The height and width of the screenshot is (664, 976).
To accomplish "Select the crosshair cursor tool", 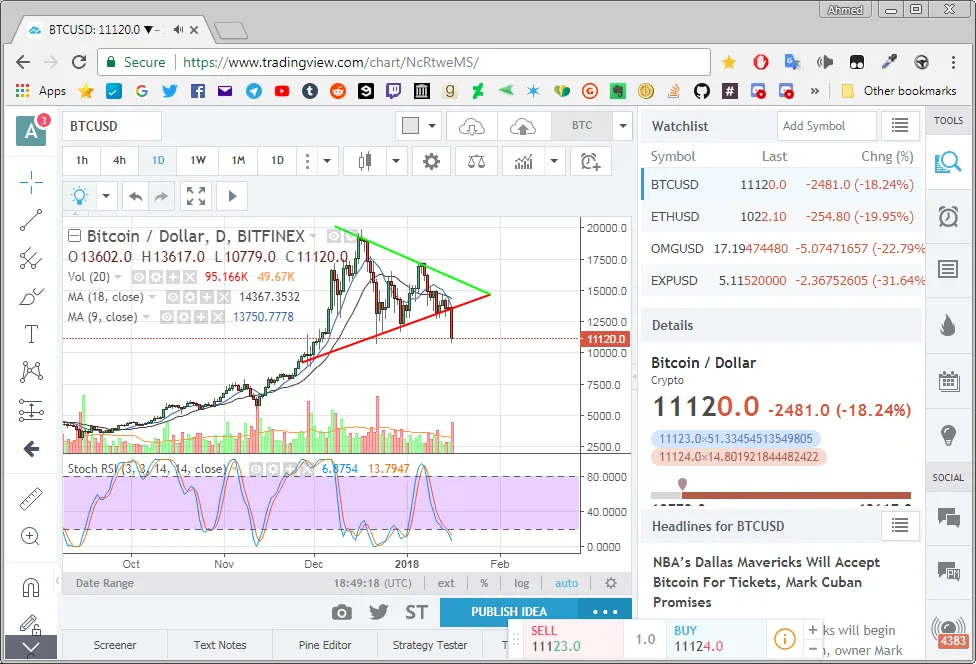I will tap(30, 182).
